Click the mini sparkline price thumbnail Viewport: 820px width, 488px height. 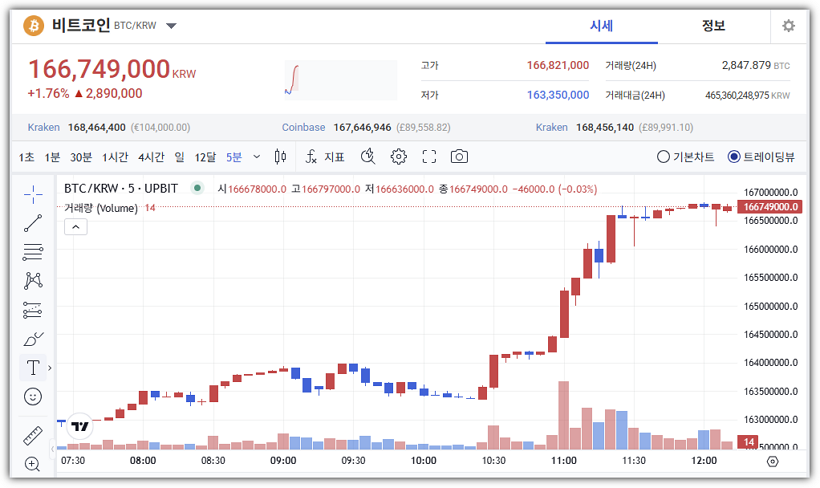tap(340, 80)
